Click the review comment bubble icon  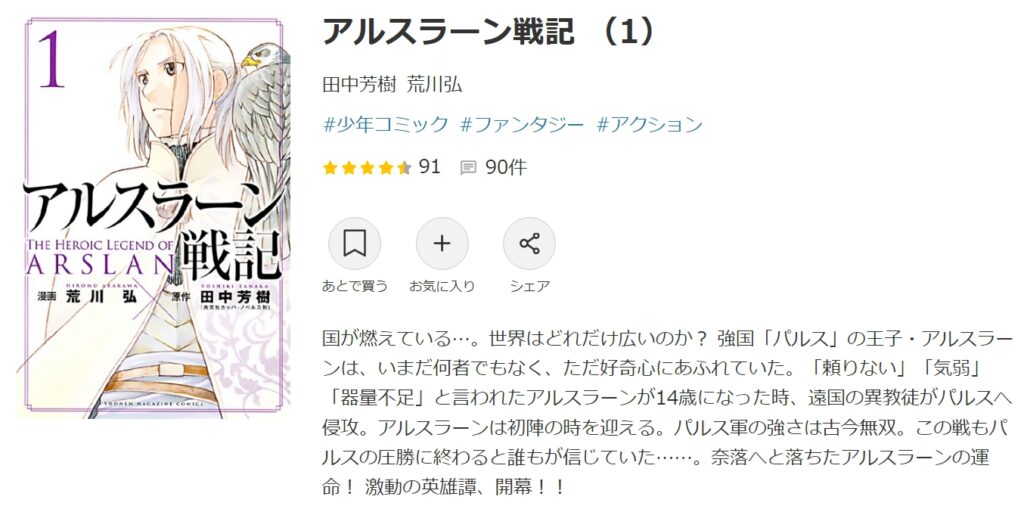tap(468, 168)
